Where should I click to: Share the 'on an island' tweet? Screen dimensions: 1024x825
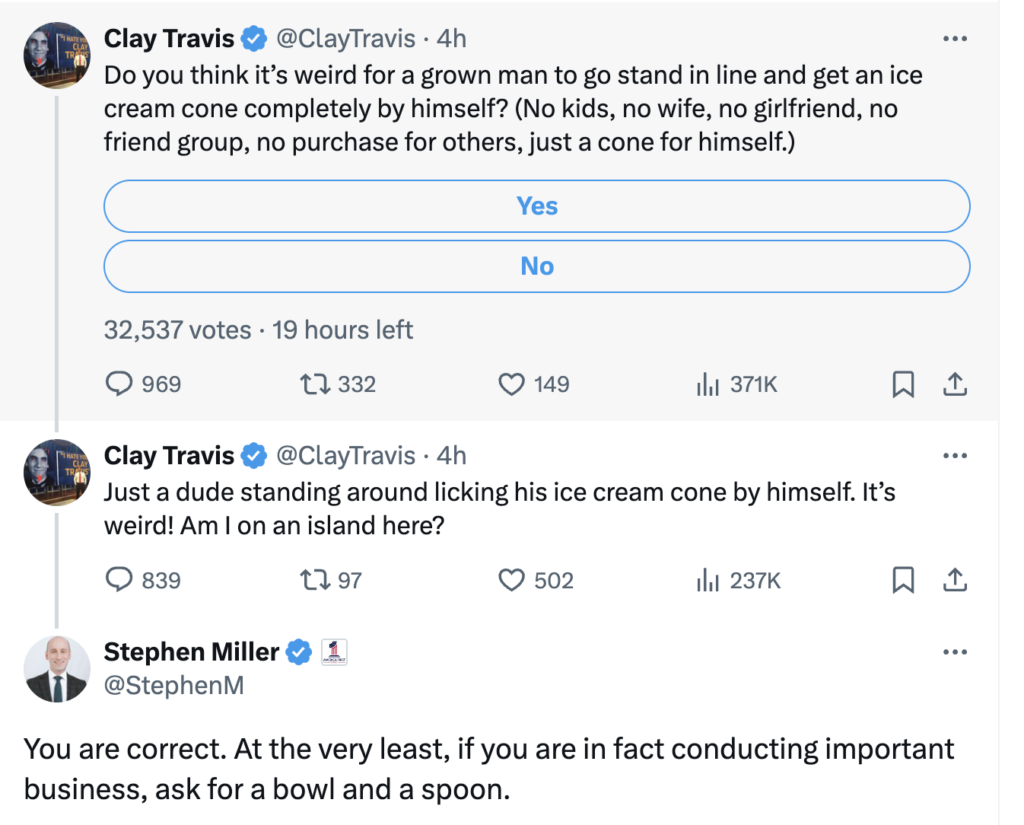coord(954,580)
